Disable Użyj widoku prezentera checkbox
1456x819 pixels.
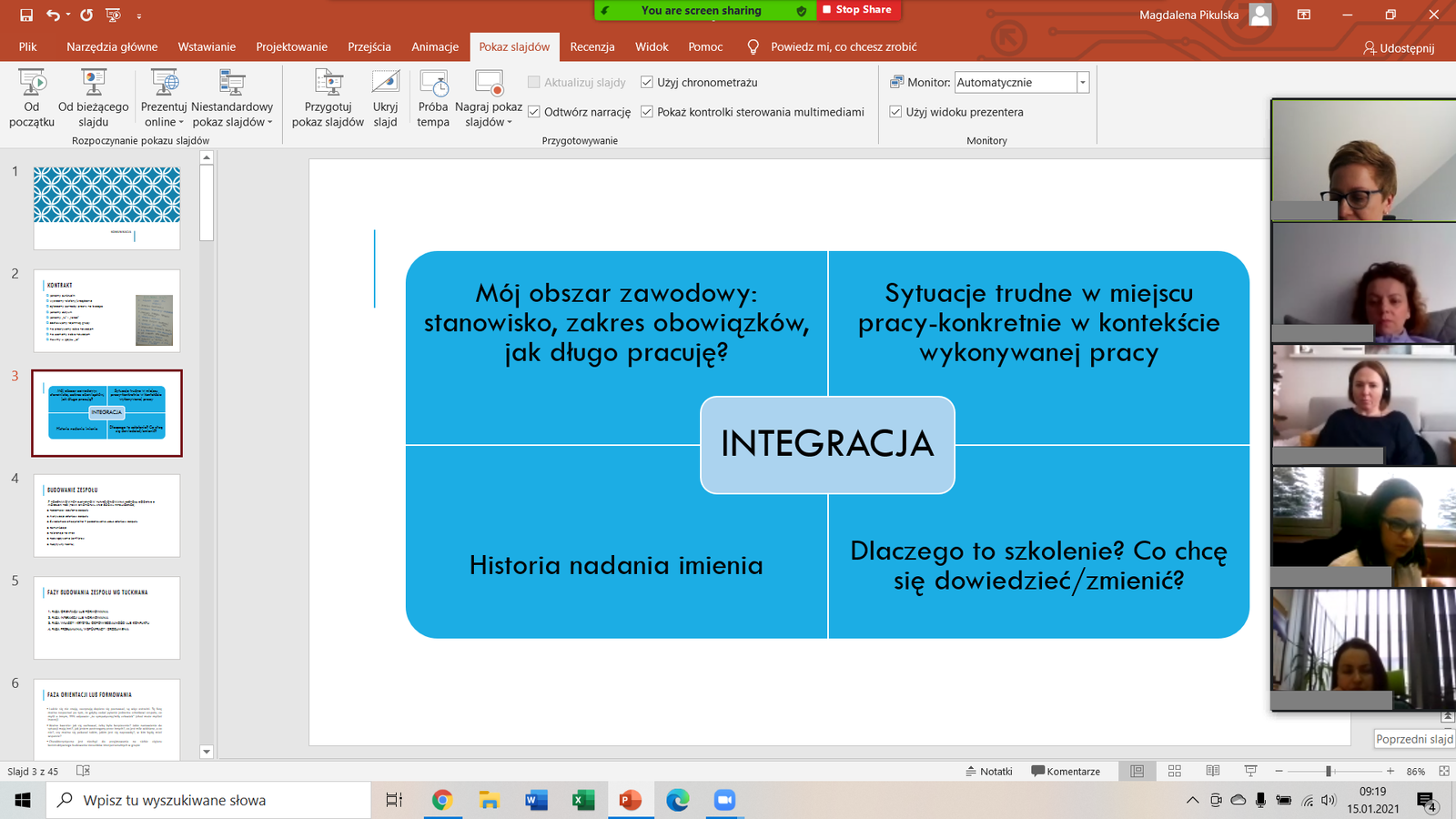click(895, 112)
